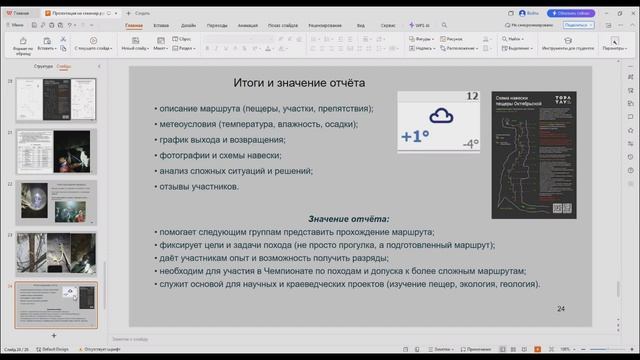This screenshot has height=360, width=640.
Task: Click the blue Upgrade now button
Action: pyautogui.click(x=571, y=13)
